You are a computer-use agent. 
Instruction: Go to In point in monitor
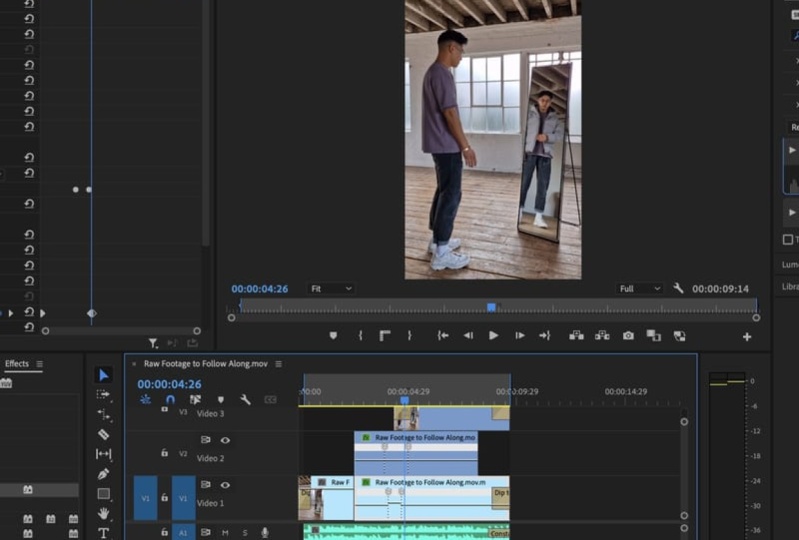pos(443,336)
